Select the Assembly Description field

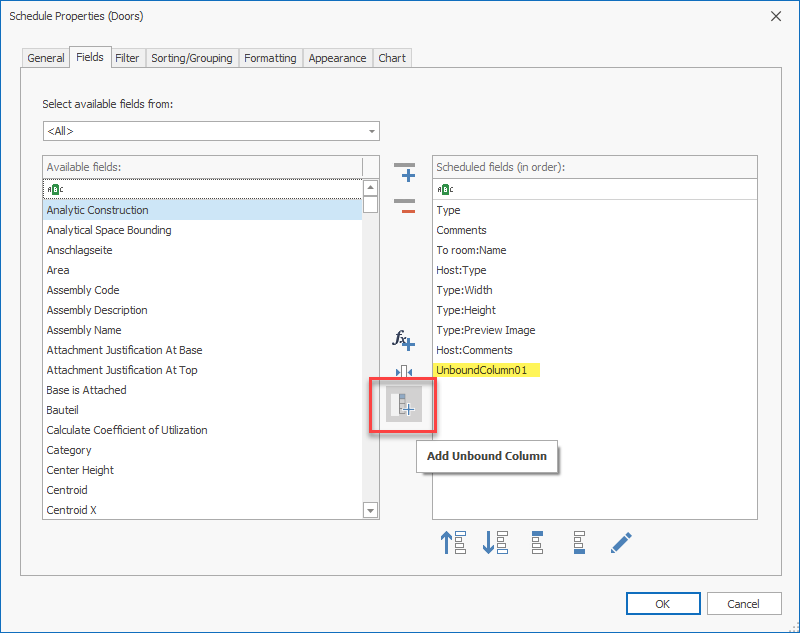pyautogui.click(x=203, y=310)
